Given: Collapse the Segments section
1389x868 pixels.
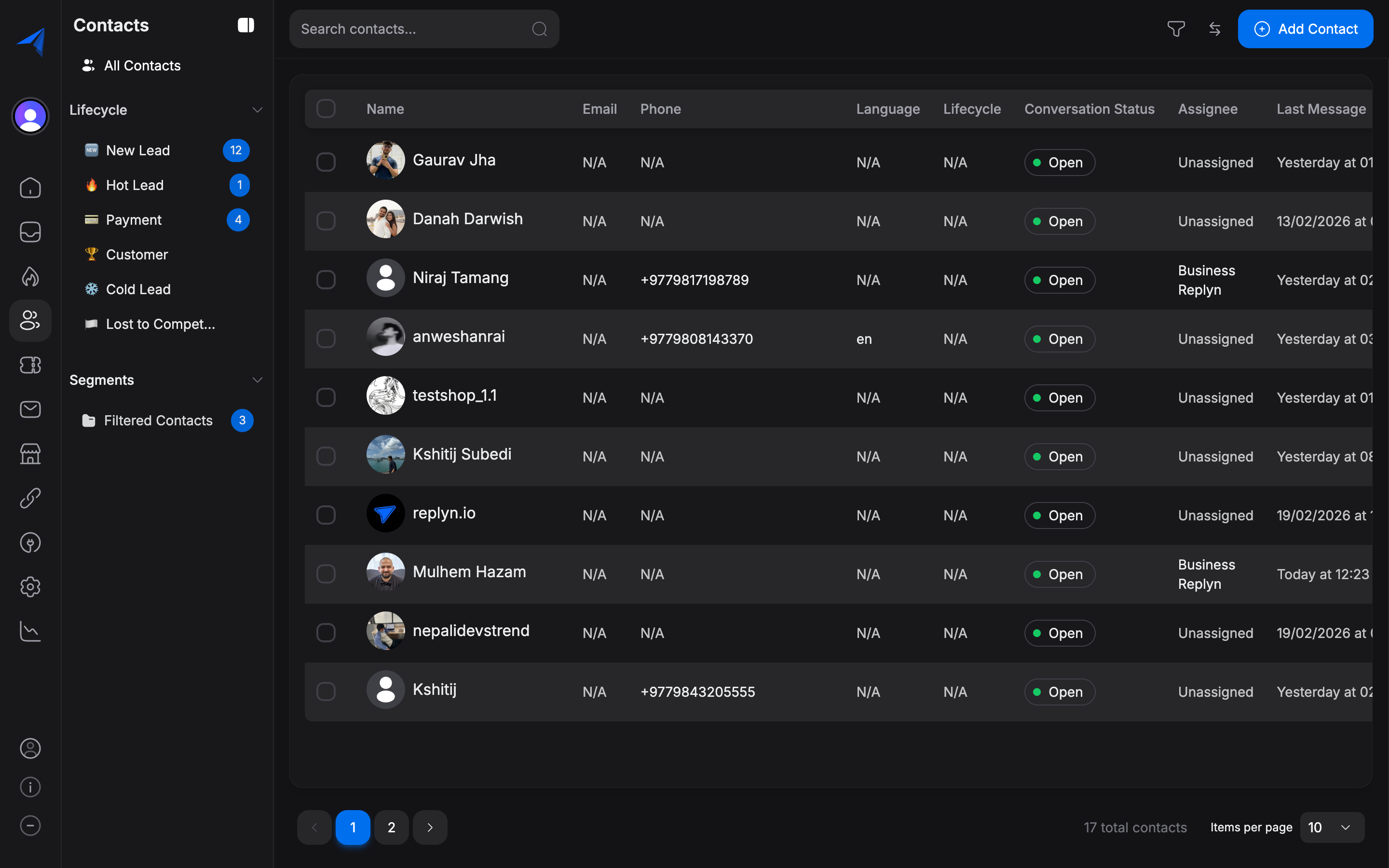Looking at the screenshot, I should 257,380.
